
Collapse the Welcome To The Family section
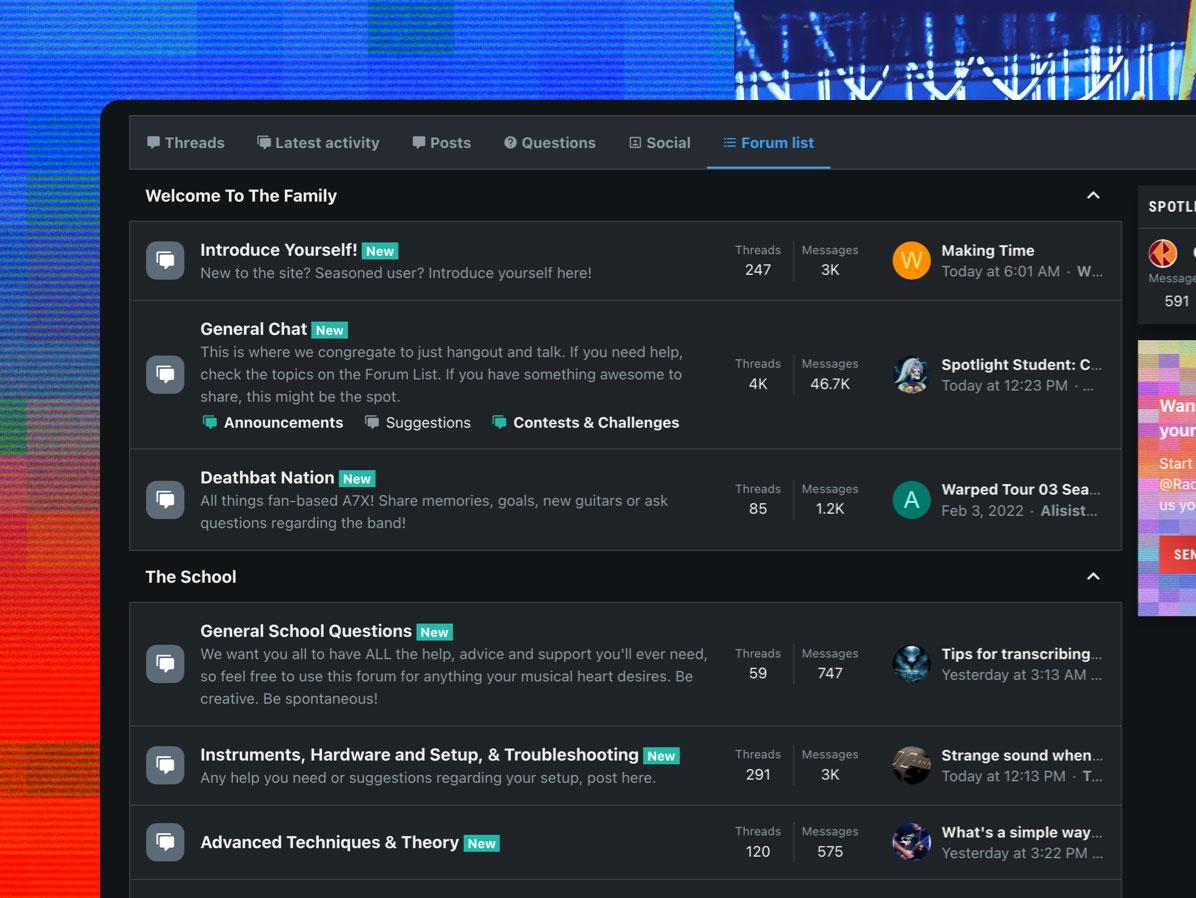click(1093, 196)
